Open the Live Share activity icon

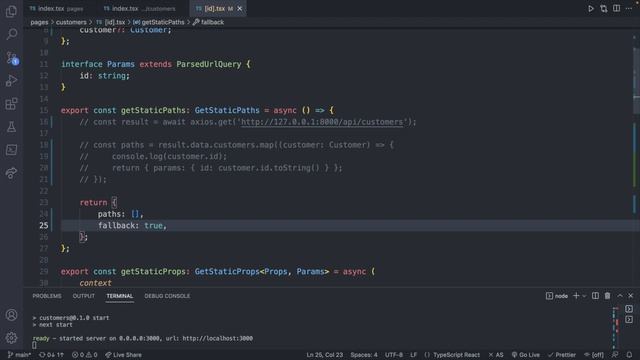click(x=11, y=173)
